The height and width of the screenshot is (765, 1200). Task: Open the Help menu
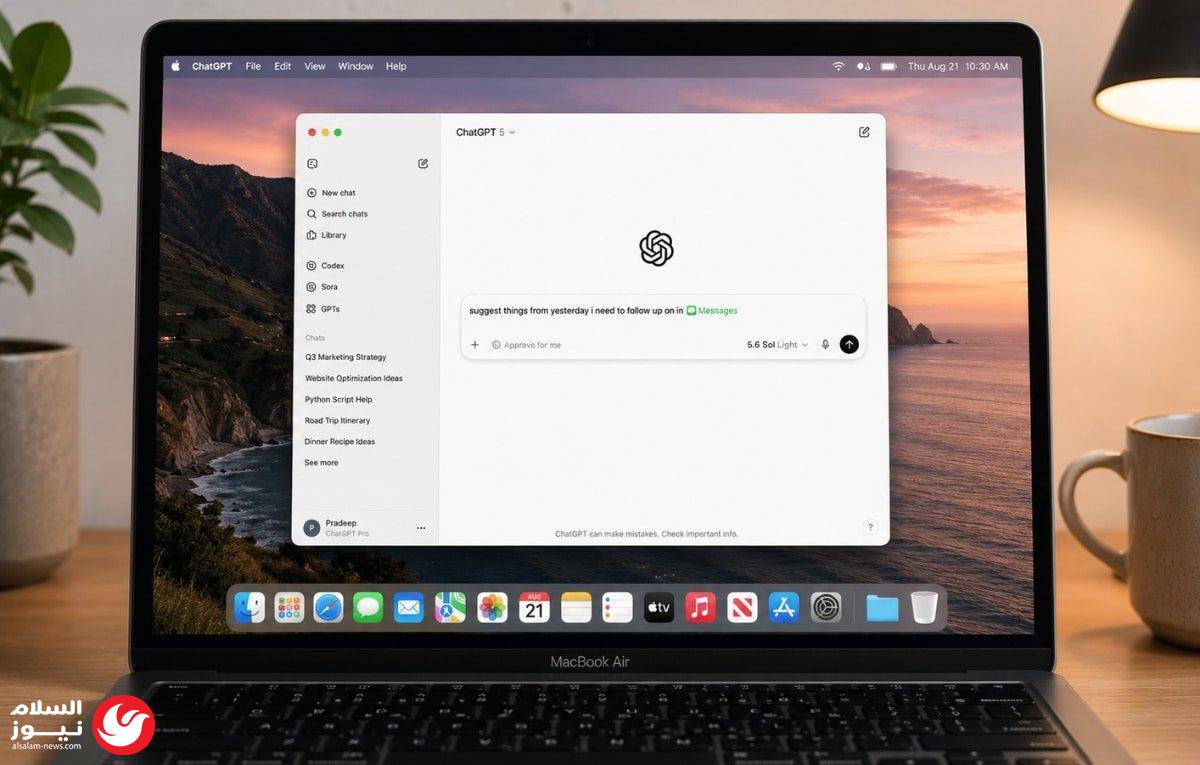tap(396, 66)
